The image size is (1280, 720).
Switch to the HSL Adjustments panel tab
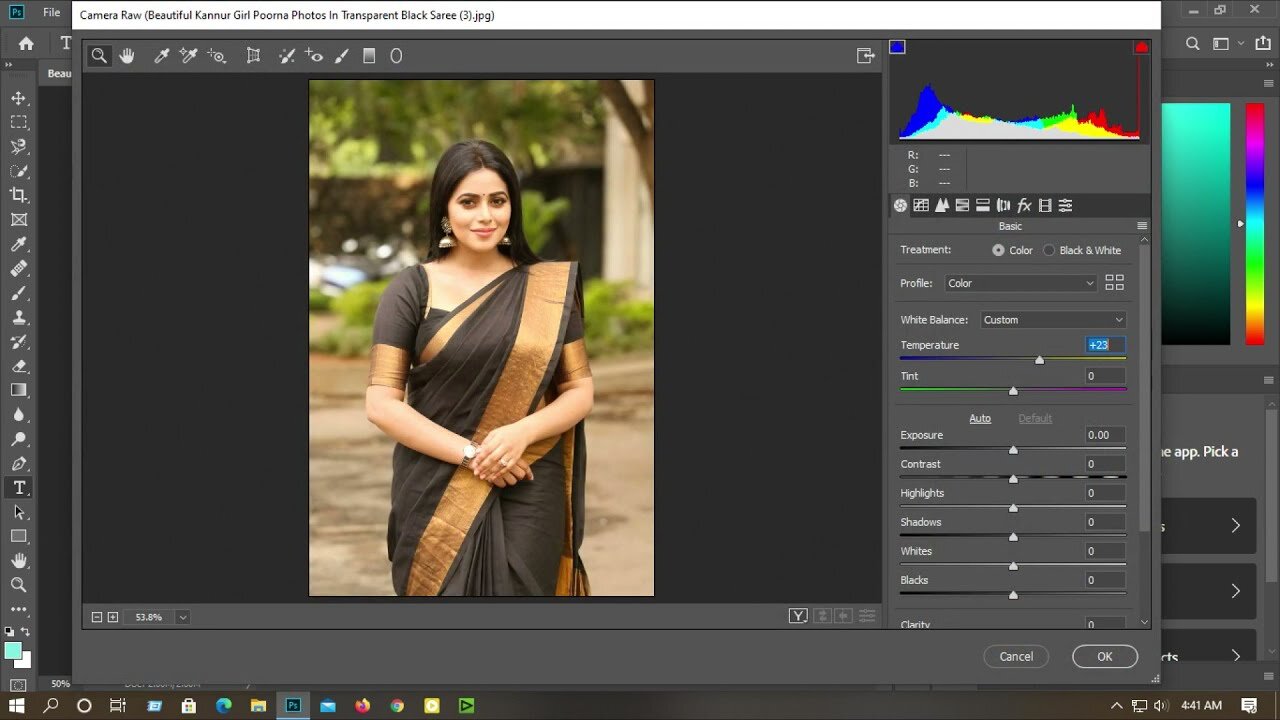pos(962,205)
